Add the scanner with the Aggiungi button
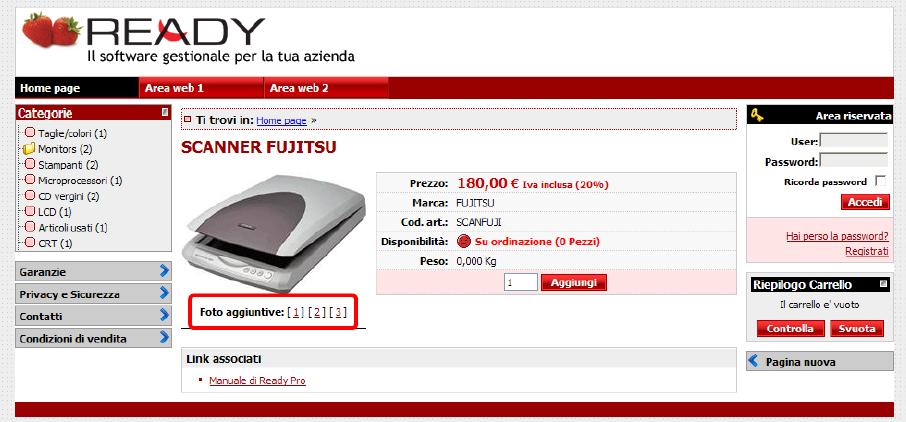The height and width of the screenshot is (422, 906). coord(574,283)
